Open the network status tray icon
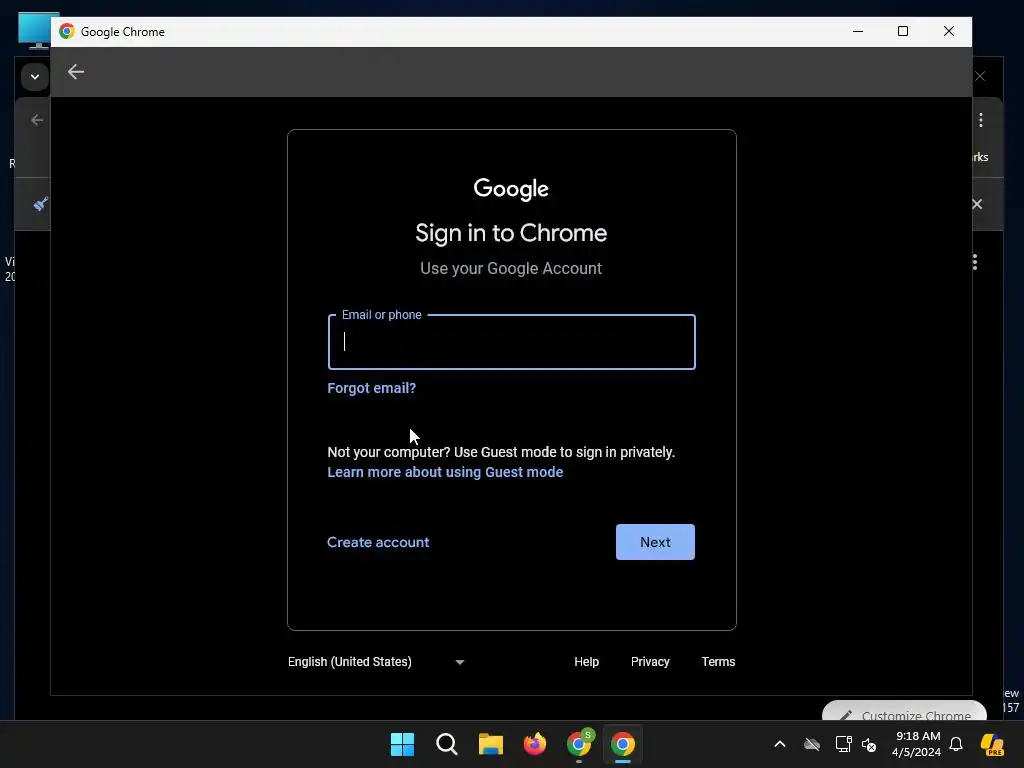This screenshot has height=768, width=1024. tap(843, 744)
